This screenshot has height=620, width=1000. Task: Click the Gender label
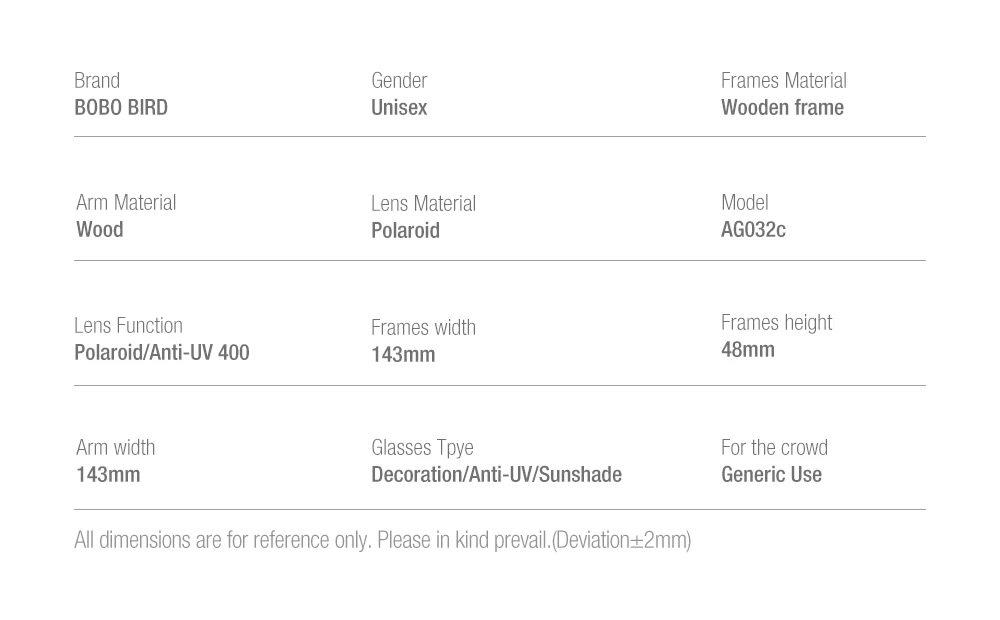tap(399, 80)
